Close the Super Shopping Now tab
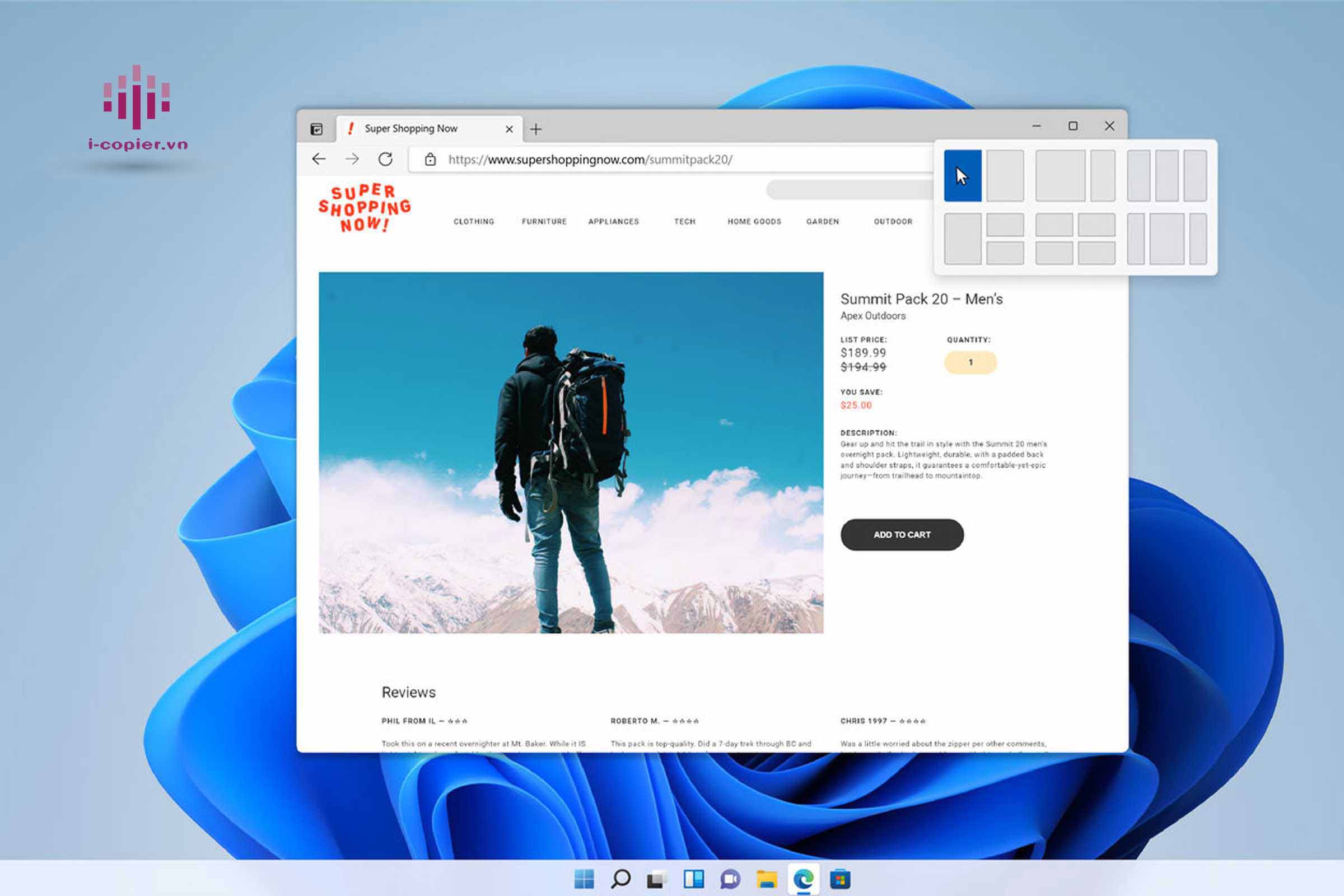This screenshot has width=1344, height=896. click(x=509, y=129)
